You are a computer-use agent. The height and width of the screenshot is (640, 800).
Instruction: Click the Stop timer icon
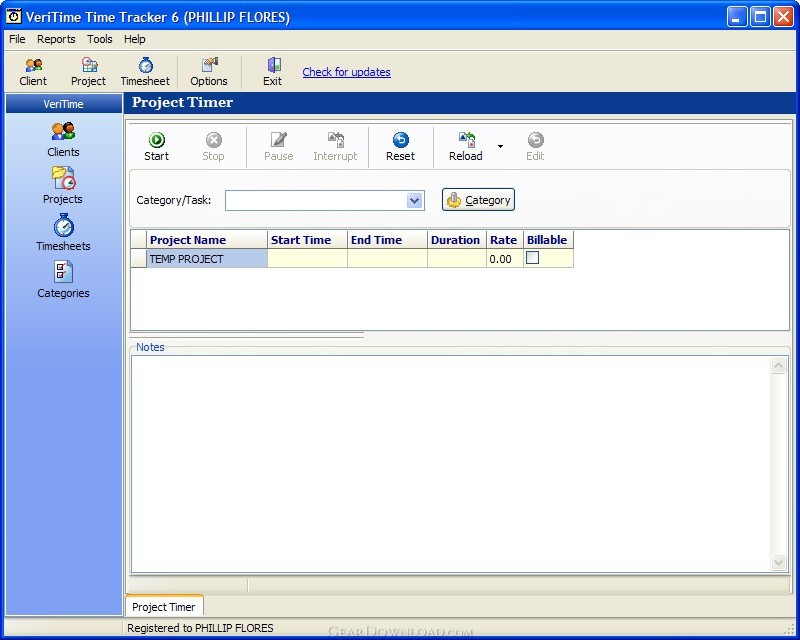[213, 146]
